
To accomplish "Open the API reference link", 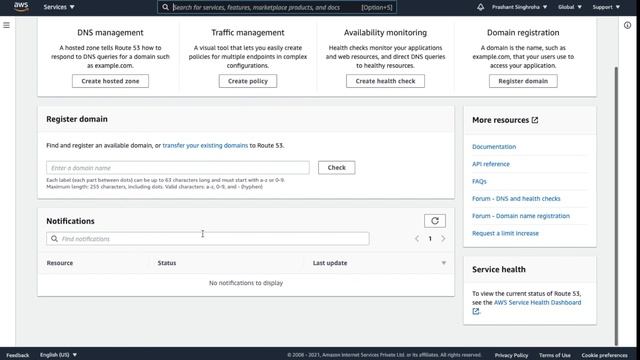I will [491, 164].
